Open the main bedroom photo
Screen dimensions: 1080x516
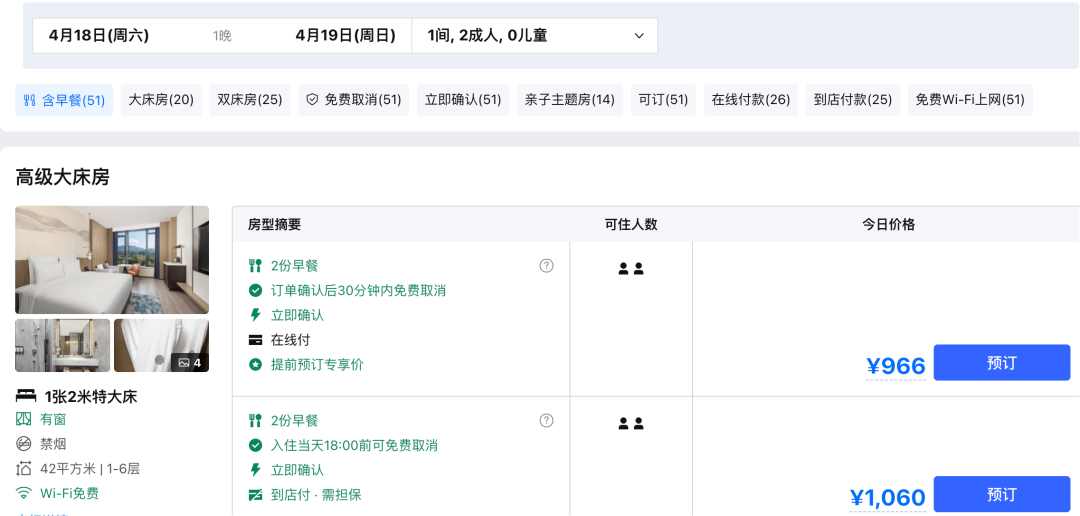(x=112, y=260)
